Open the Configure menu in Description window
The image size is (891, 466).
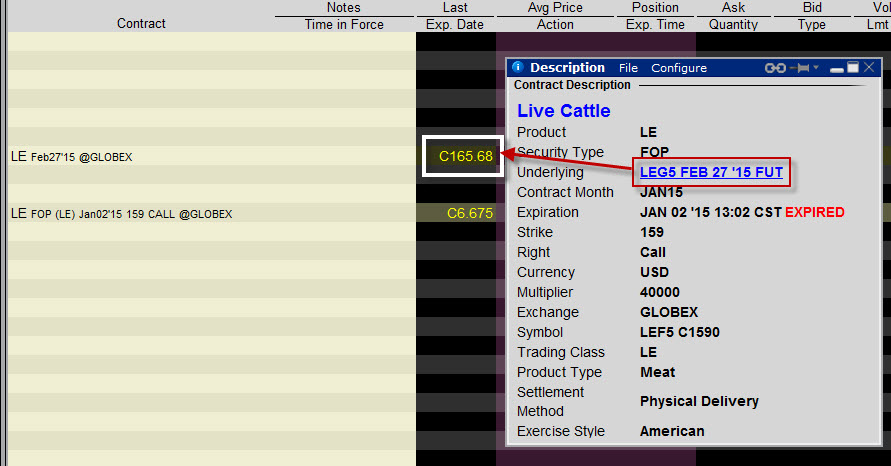tap(678, 68)
